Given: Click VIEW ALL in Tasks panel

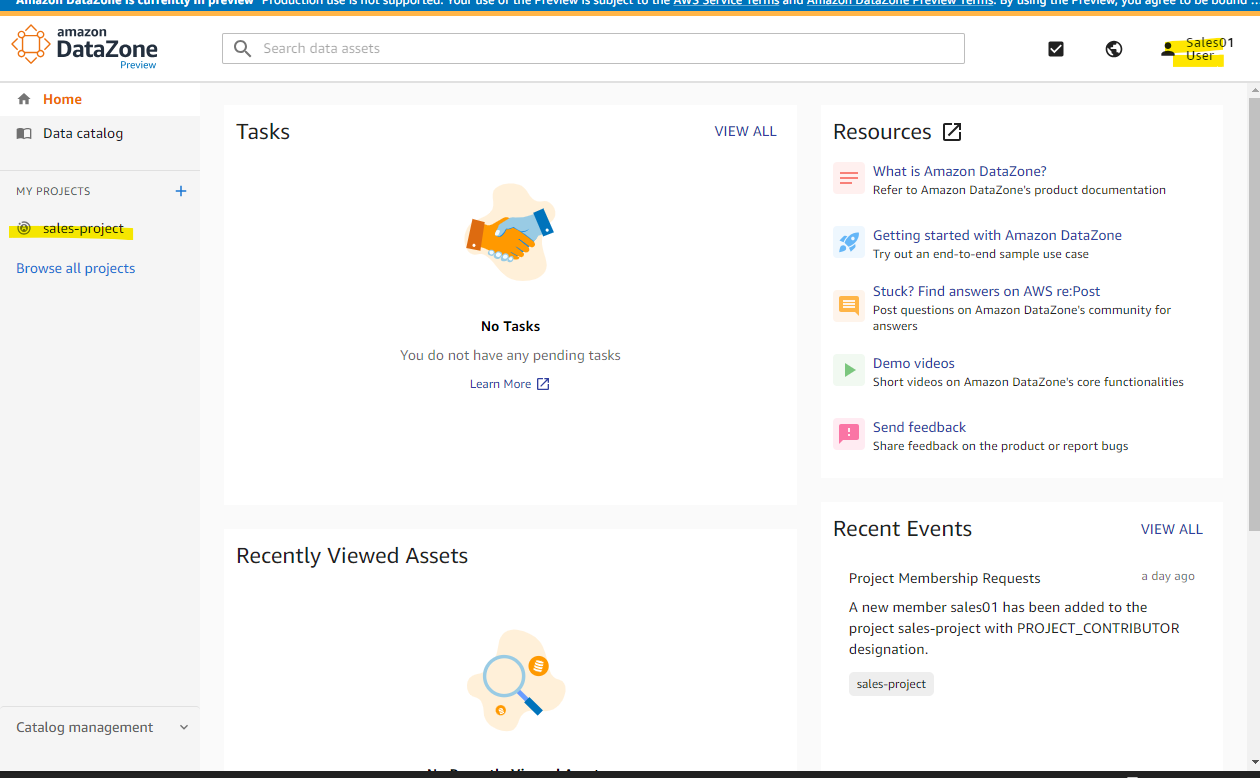Looking at the screenshot, I should 745,131.
